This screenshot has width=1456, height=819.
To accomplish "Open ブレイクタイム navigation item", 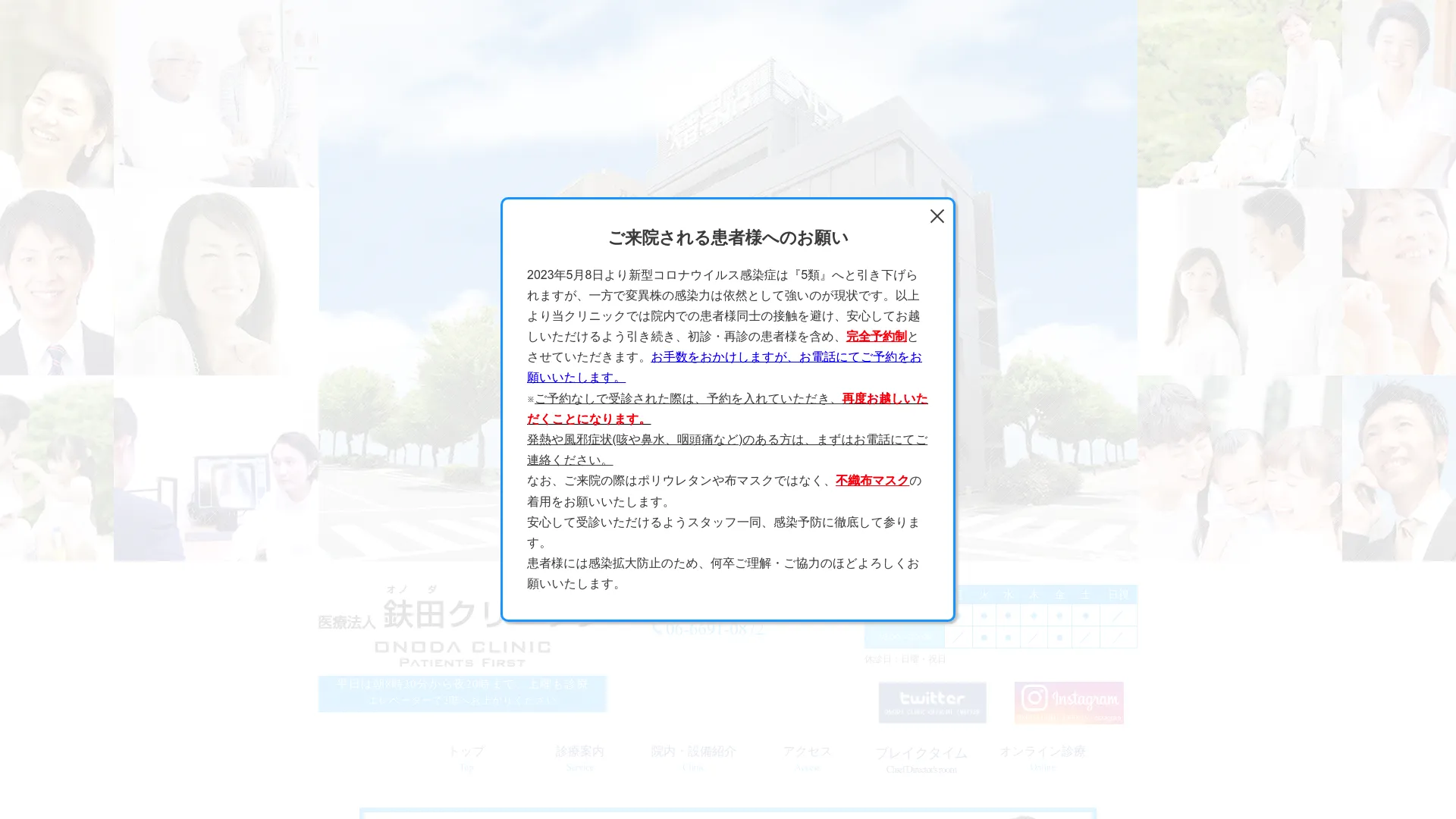I will click(921, 760).
